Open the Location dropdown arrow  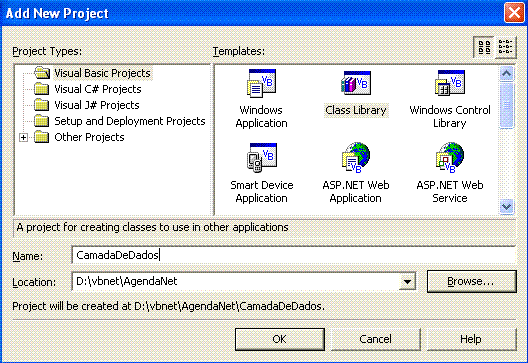coord(407,282)
